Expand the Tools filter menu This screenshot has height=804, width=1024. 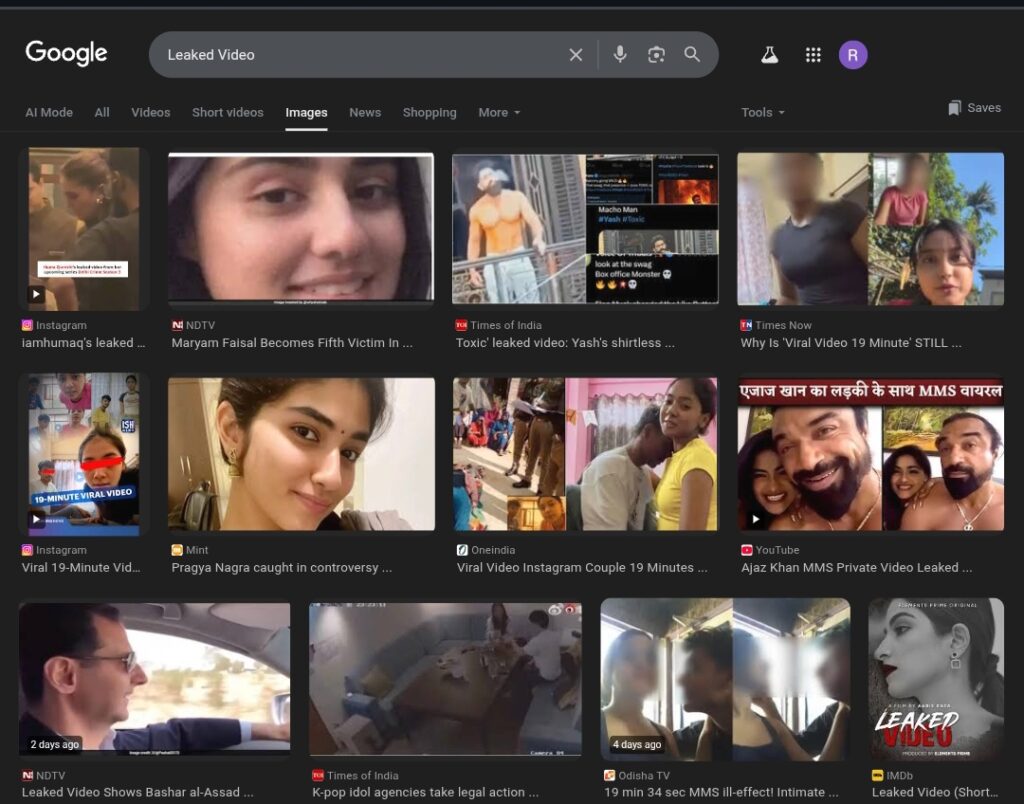point(763,113)
